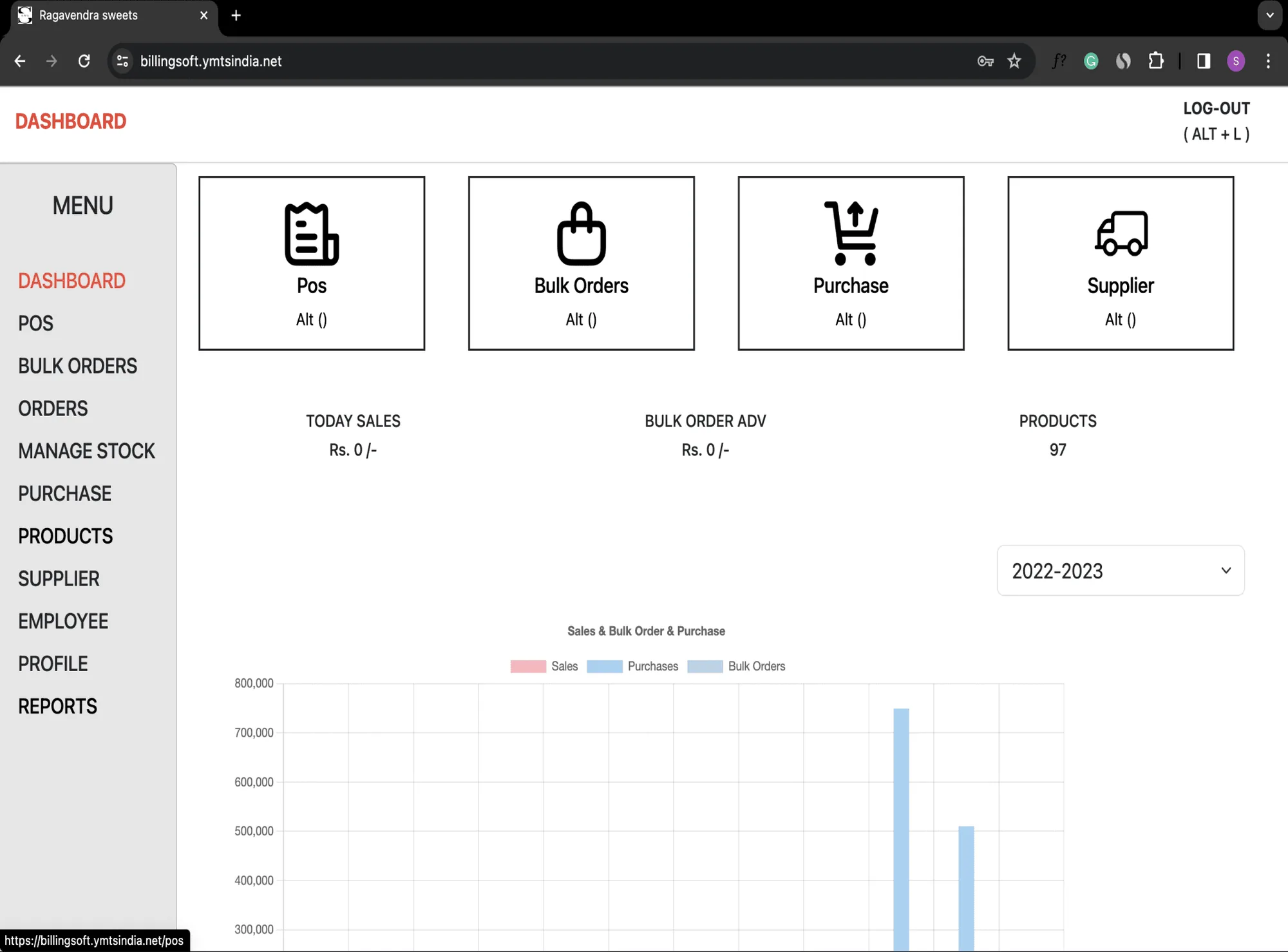Open SUPPLIER in the side menu
The height and width of the screenshot is (952, 1288).
coord(59,578)
